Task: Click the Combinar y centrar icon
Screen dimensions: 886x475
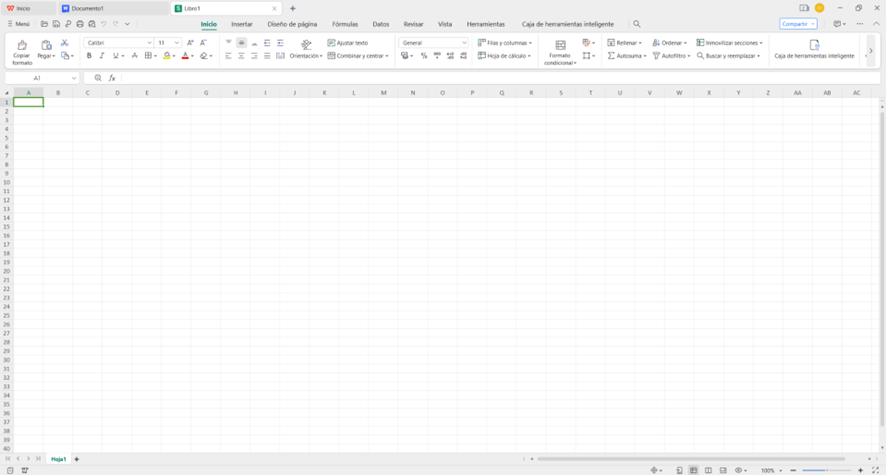Action: tap(332, 56)
